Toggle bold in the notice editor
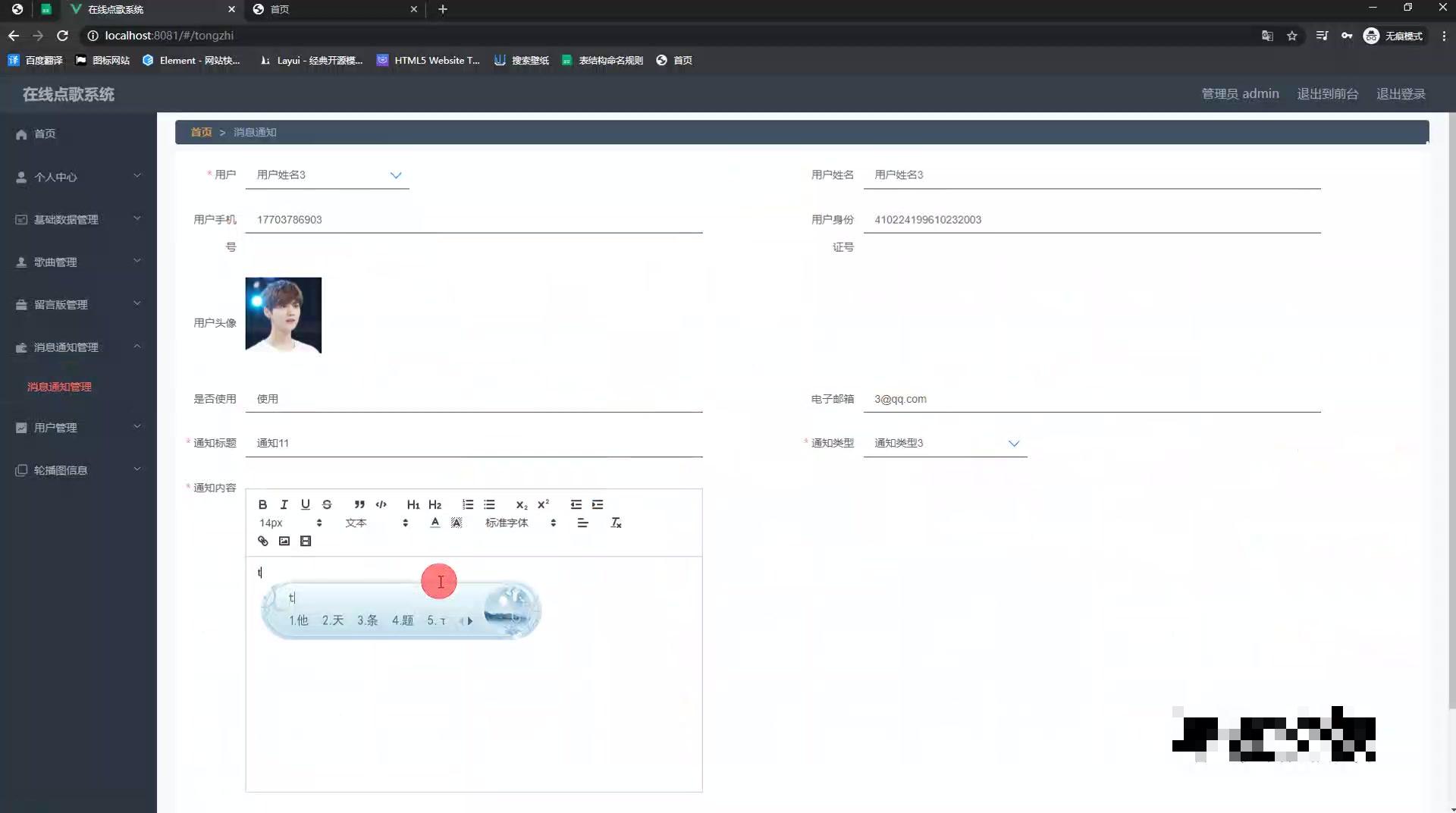 pos(262,504)
